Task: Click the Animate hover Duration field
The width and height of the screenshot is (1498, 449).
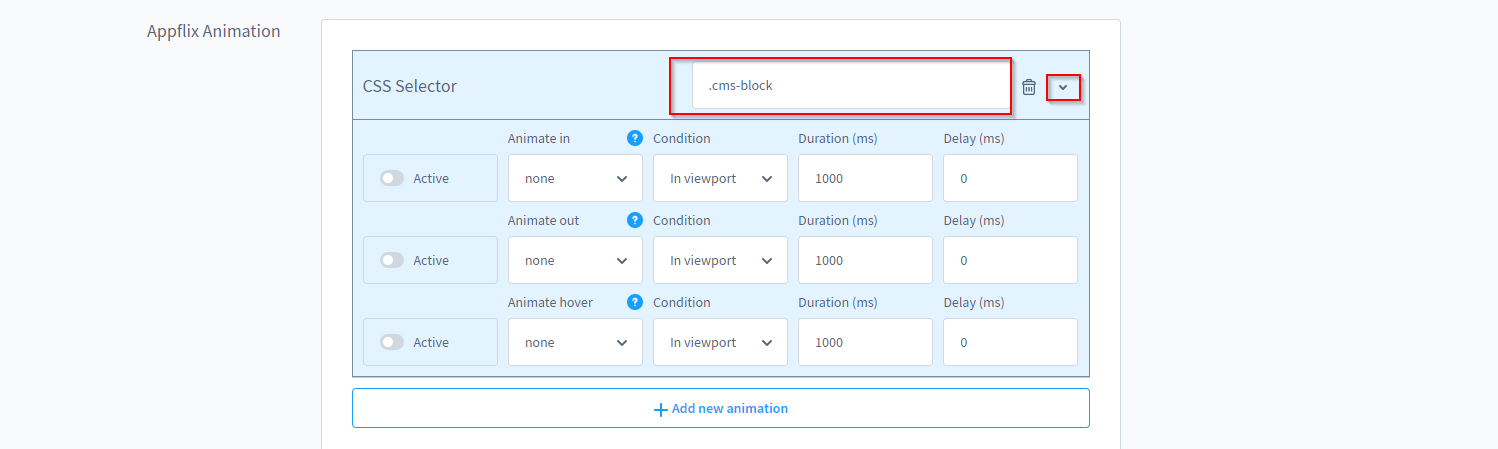Action: [865, 342]
